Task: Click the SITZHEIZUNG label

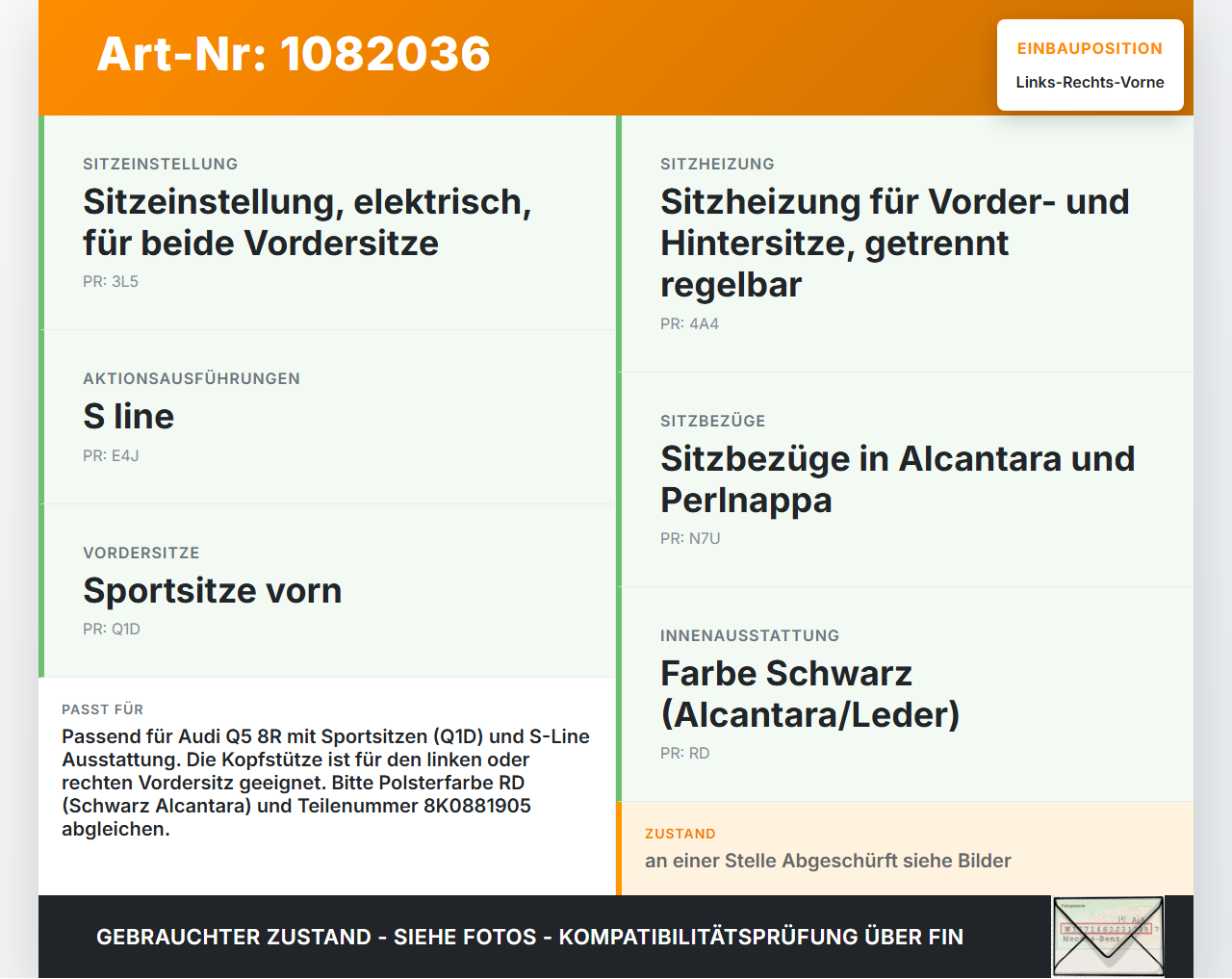Action: (x=717, y=165)
